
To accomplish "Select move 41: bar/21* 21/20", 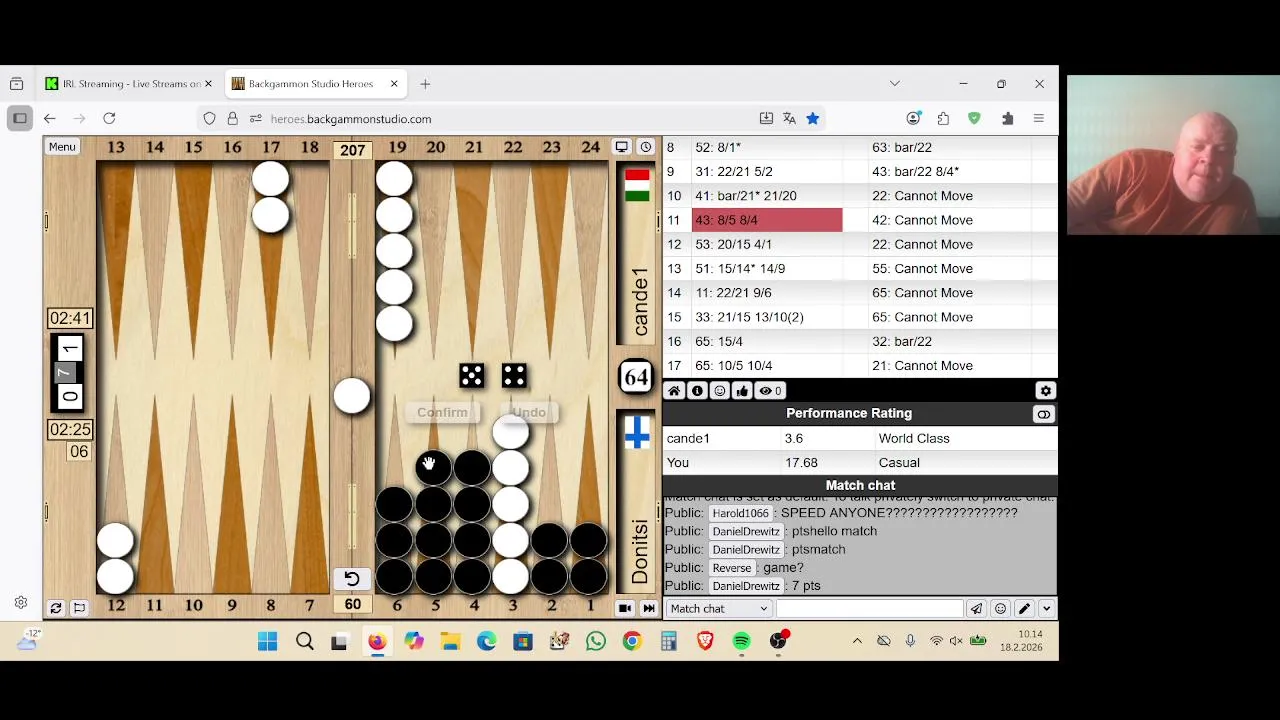I will 767,196.
